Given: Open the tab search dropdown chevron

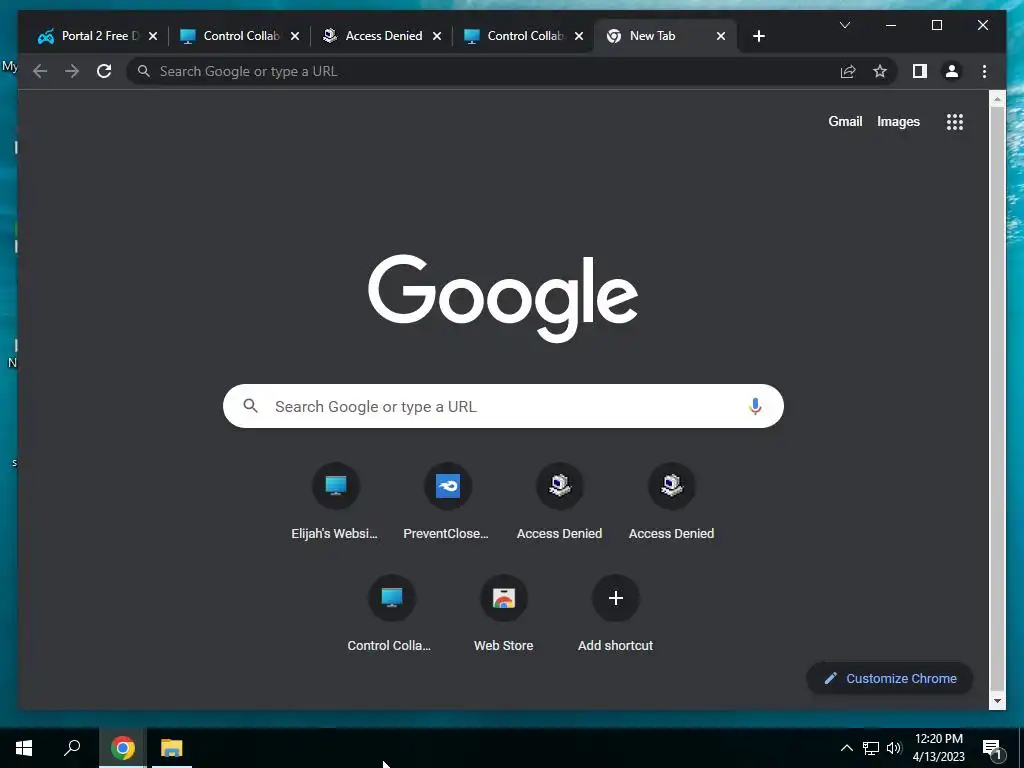Looking at the screenshot, I should (x=844, y=25).
